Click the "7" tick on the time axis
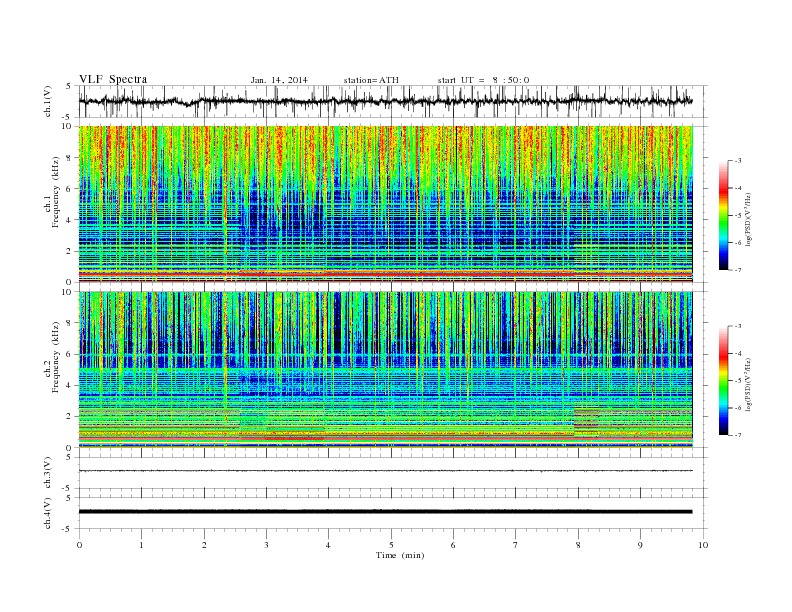The height and width of the screenshot is (612, 792). tap(516, 545)
